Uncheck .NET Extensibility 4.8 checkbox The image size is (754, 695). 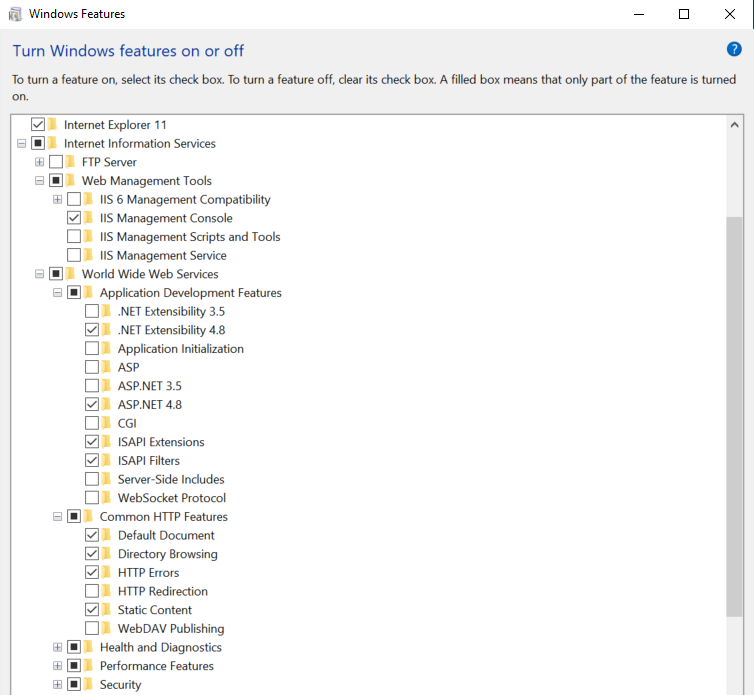(x=92, y=329)
